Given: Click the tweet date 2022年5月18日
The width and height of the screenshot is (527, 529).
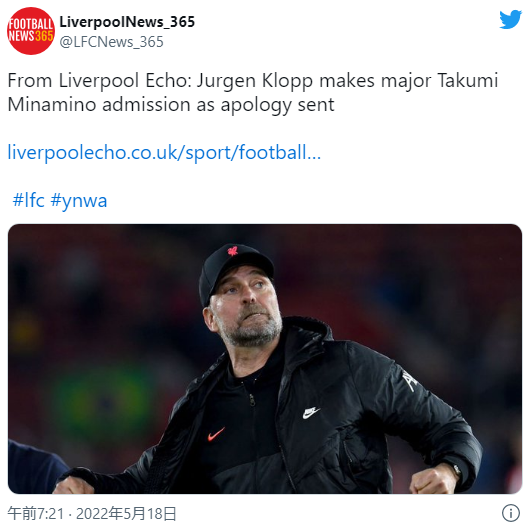Looking at the screenshot, I should [x=126, y=513].
